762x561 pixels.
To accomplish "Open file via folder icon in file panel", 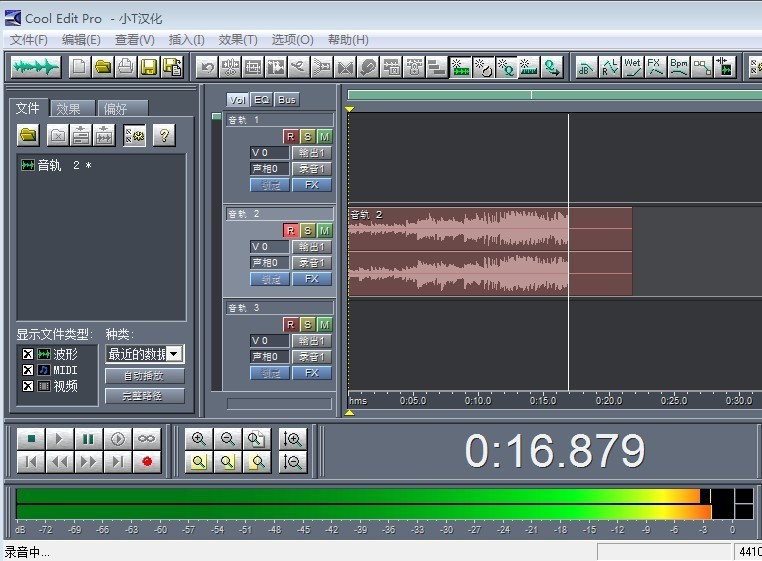I will click(x=28, y=135).
